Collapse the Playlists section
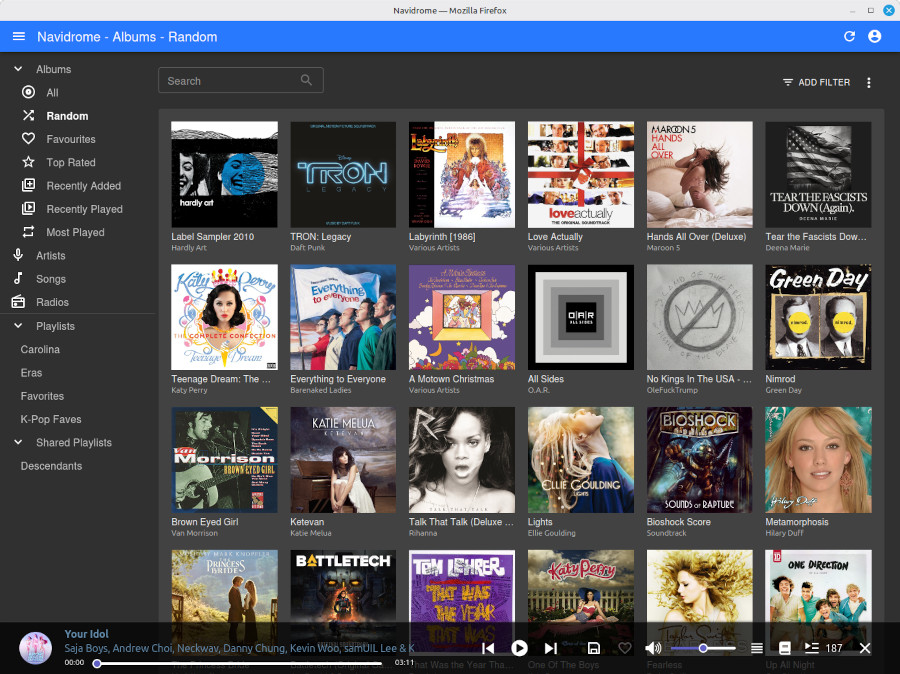 coord(18,326)
